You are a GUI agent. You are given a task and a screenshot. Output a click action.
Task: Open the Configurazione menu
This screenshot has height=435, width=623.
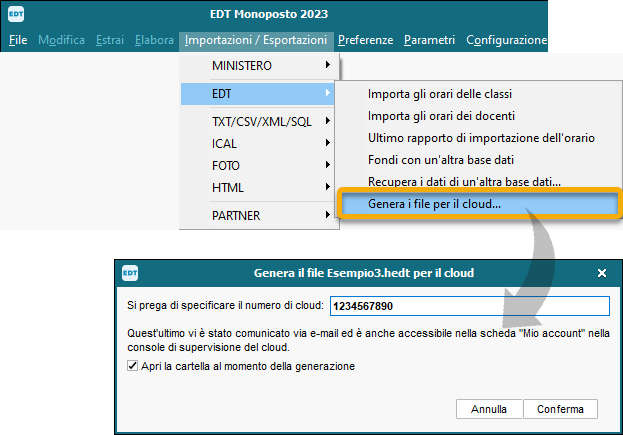pyautogui.click(x=506, y=40)
